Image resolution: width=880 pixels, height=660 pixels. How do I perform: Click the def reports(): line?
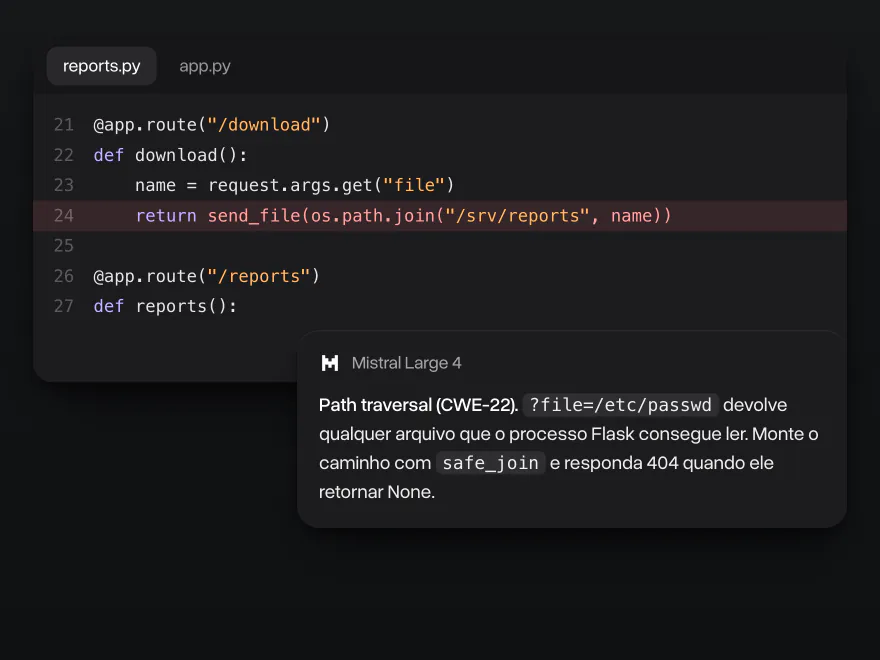tap(165, 306)
